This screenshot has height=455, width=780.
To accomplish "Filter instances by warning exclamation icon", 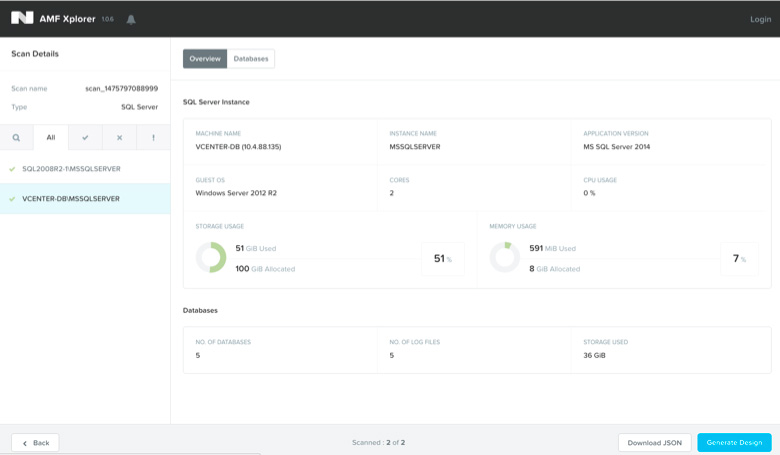I will pos(153,137).
